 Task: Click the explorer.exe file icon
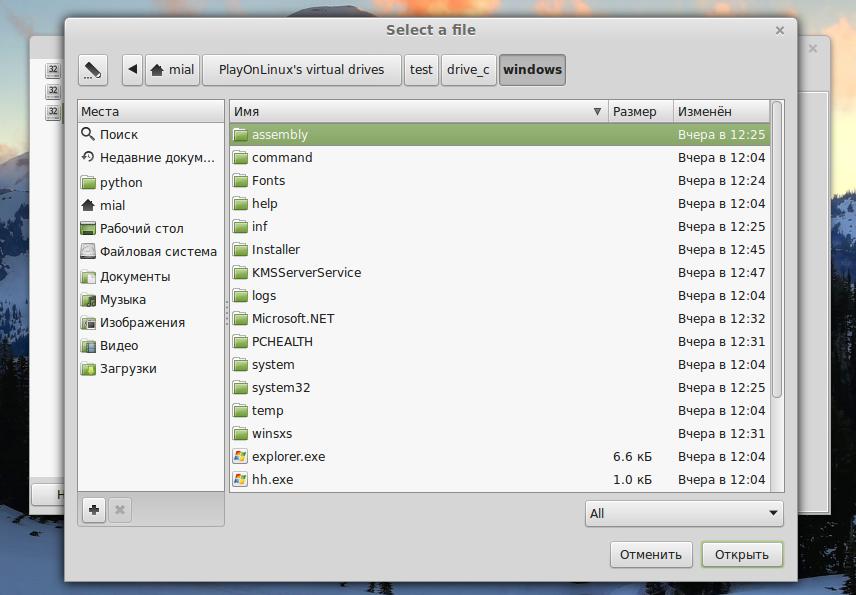(x=240, y=456)
